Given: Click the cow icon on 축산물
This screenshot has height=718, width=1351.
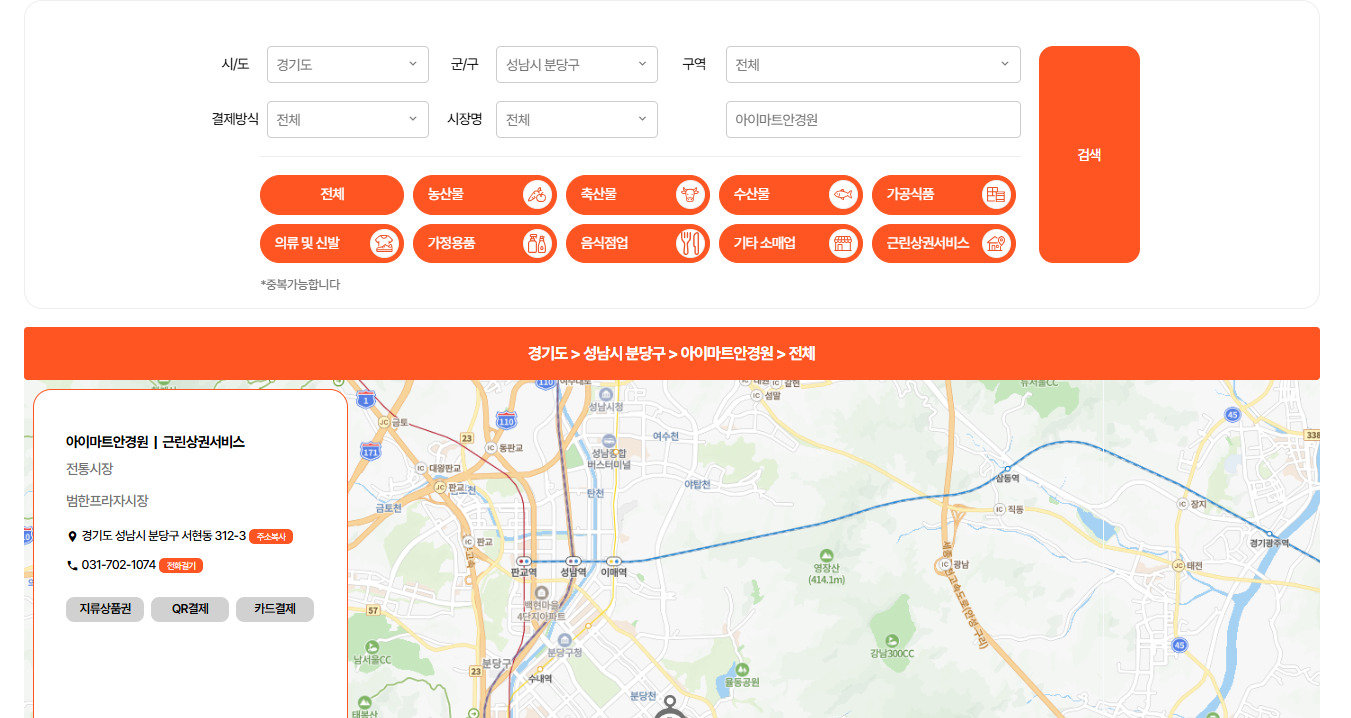Looking at the screenshot, I should tap(690, 195).
